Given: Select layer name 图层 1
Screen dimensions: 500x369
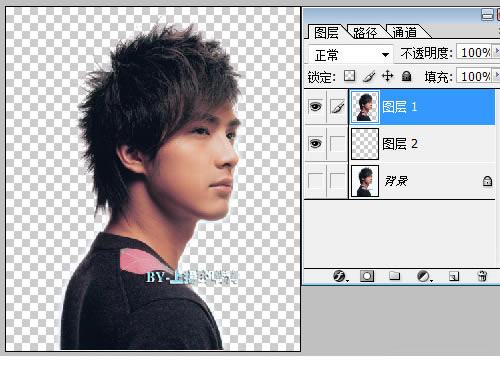Looking at the screenshot, I should click(399, 107).
